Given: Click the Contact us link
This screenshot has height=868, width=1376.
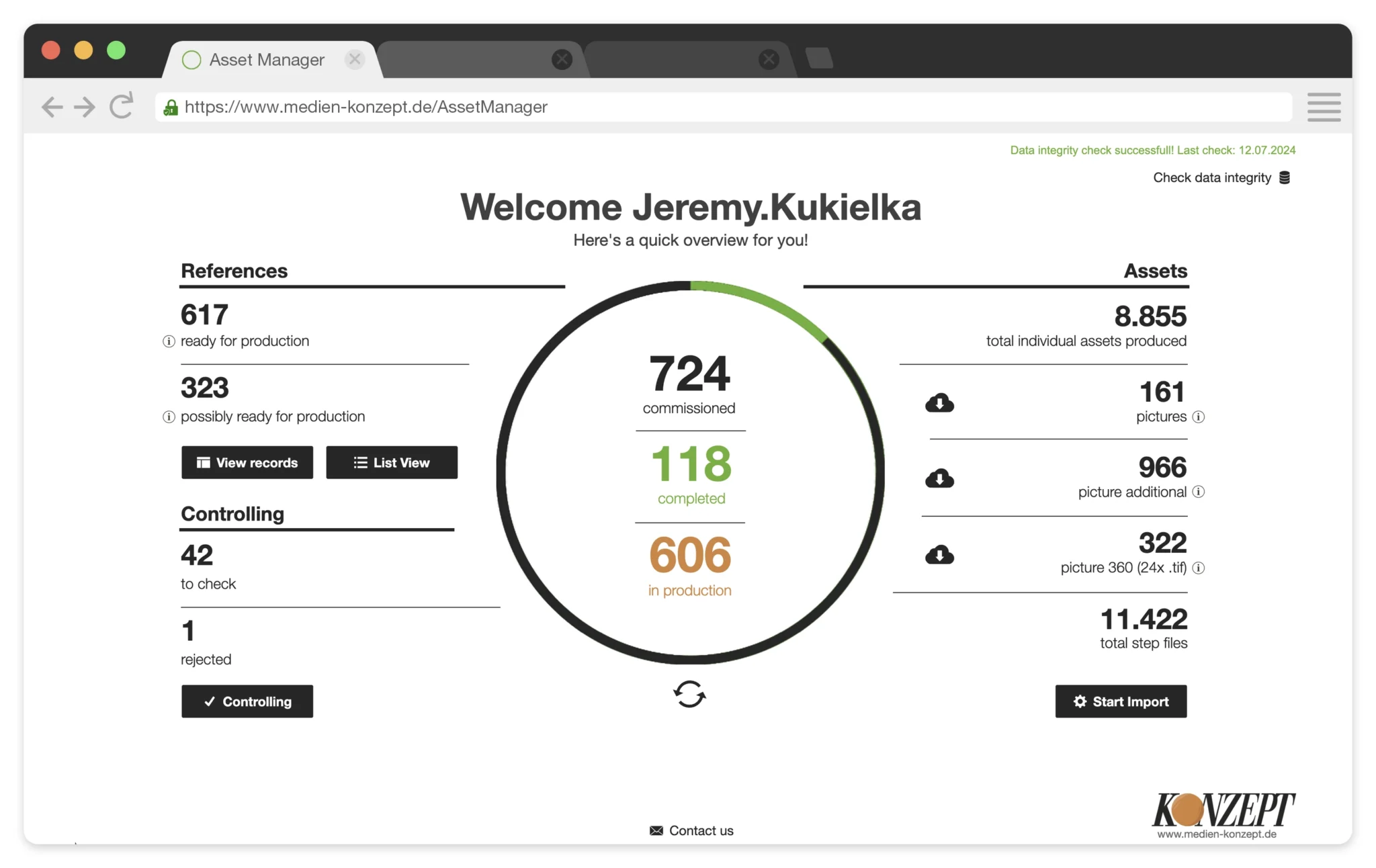Looking at the screenshot, I should click(691, 830).
